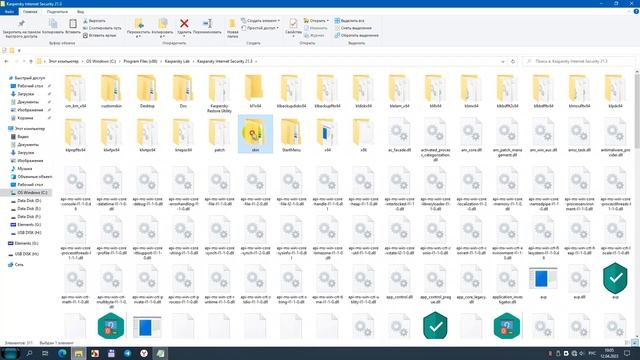Switch to large icons view in status bar
Viewport: 640px width, 360px height.
[x=635, y=343]
